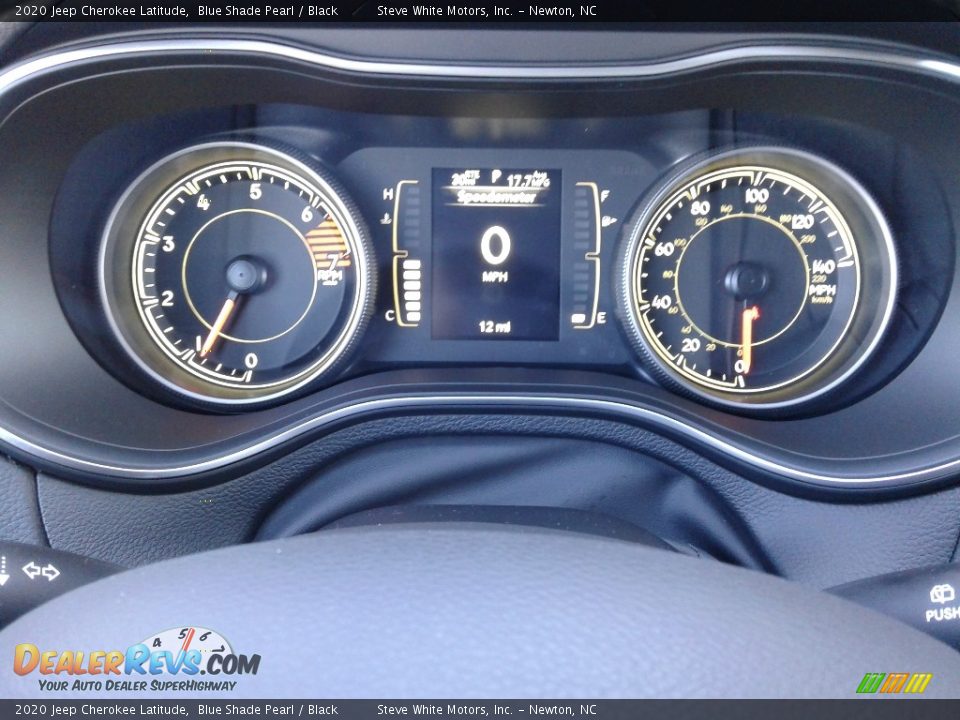Click the "3" on the tachometer
The width and height of the screenshot is (960, 720).
169,244
